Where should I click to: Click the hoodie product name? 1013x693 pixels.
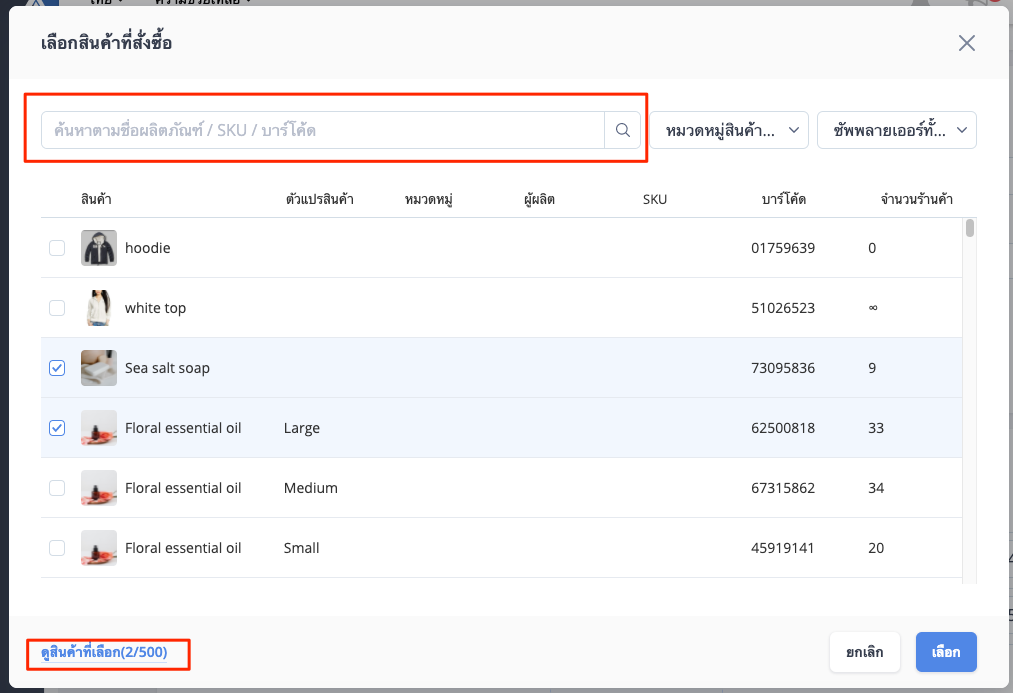click(148, 248)
